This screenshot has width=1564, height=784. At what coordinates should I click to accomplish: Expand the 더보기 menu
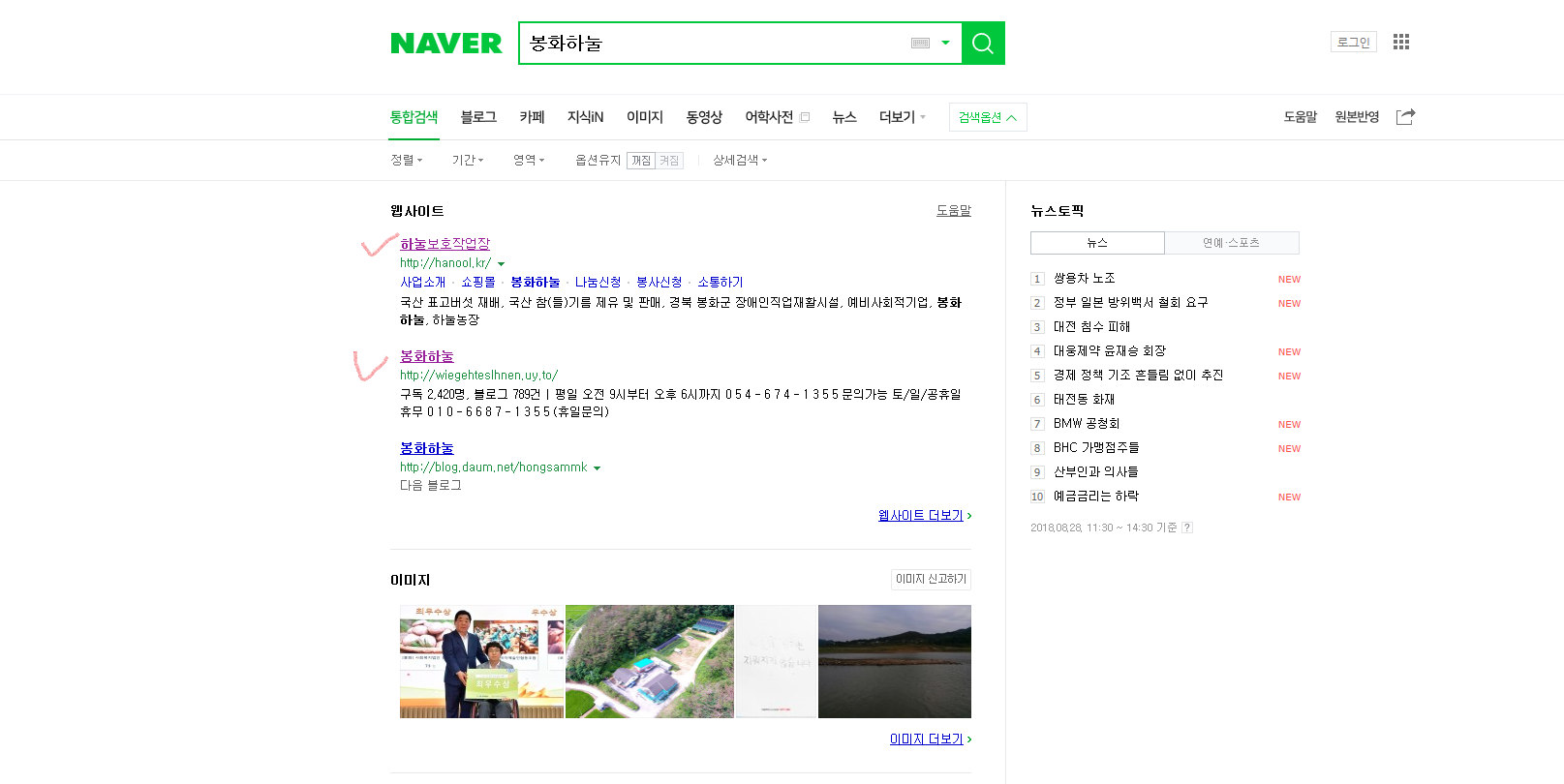902,117
